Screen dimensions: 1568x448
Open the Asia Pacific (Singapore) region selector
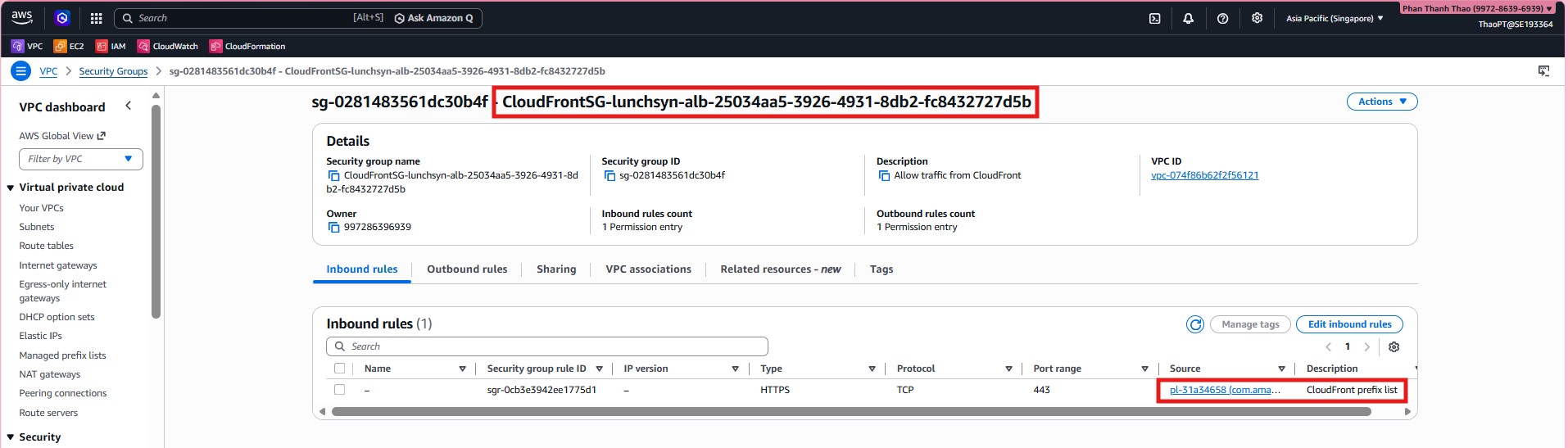1334,18
